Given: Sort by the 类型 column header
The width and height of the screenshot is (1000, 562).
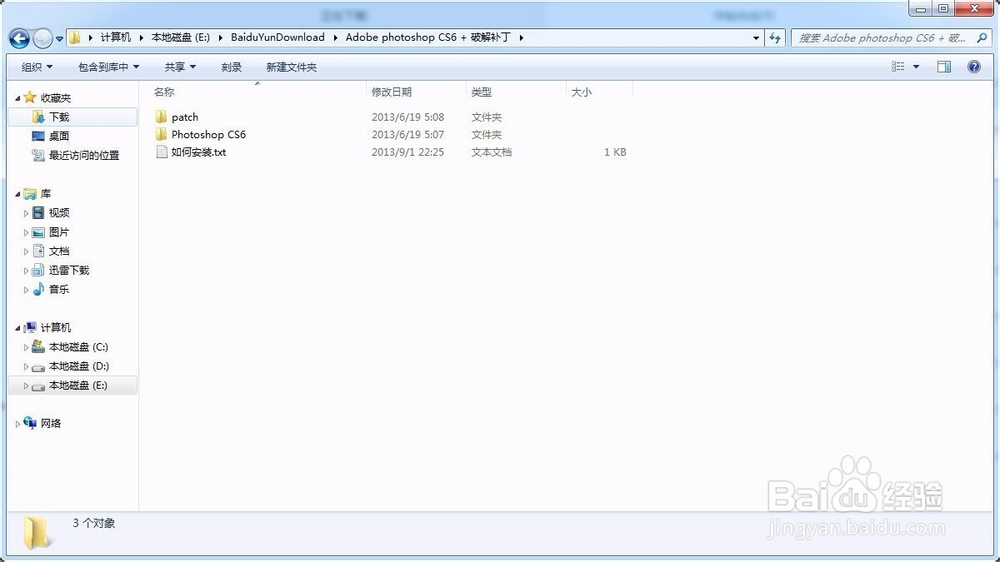Looking at the screenshot, I should click(482, 92).
